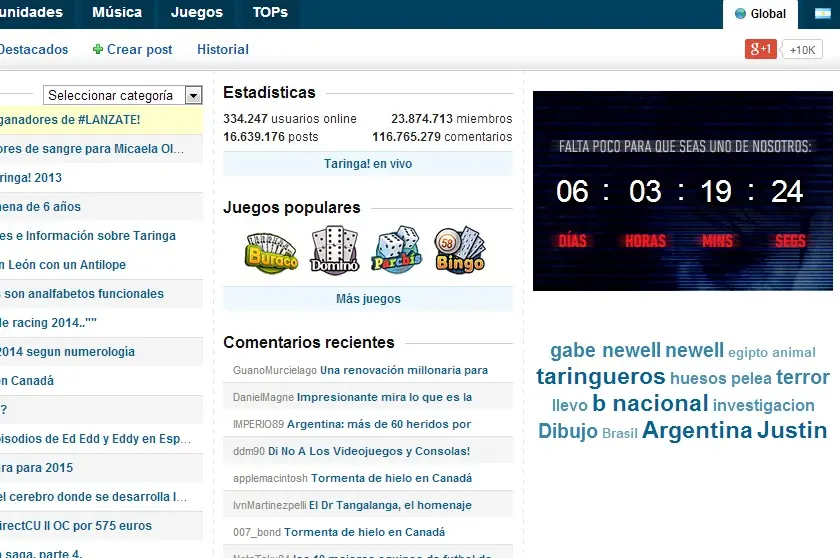Screen dimensions: 840x558
Task: Click the animal tag
Action: (794, 352)
